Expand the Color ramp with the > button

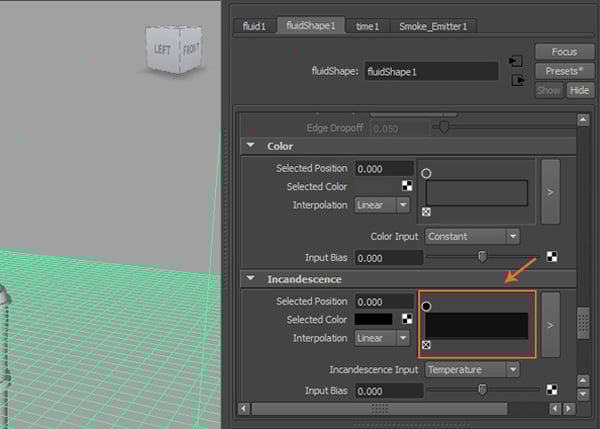pyautogui.click(x=551, y=192)
